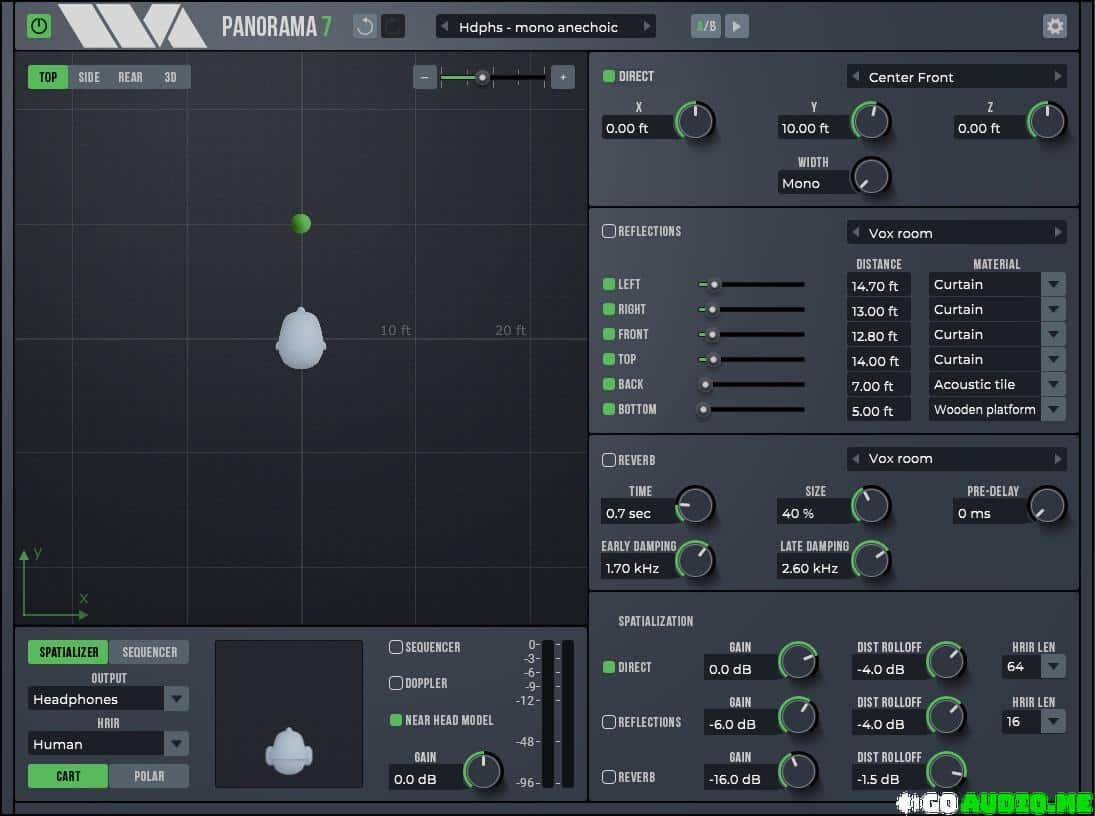Click the play arrow beside A/B
1095x816 pixels.
pos(737,27)
